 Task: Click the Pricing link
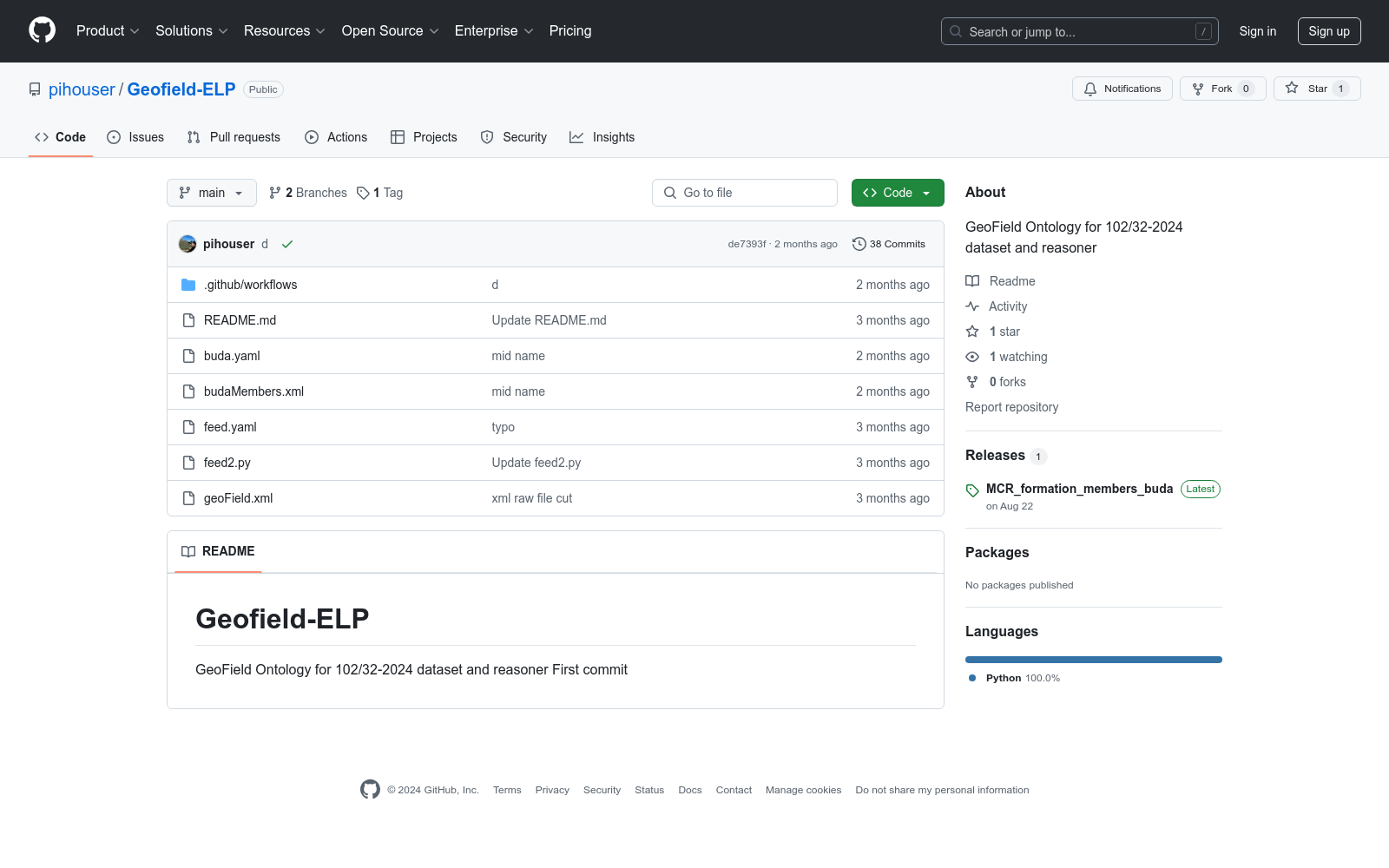(570, 30)
